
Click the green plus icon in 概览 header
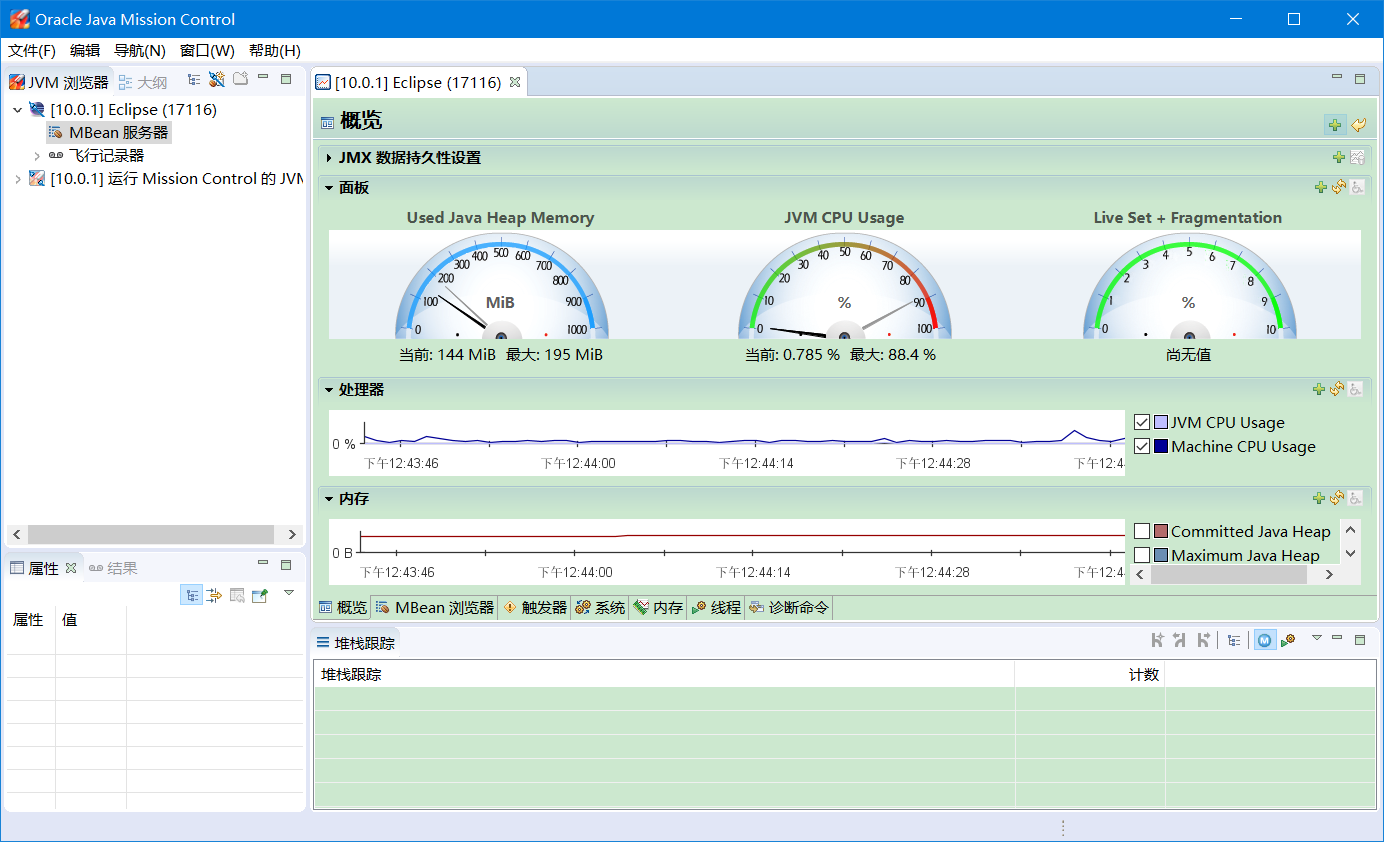click(1335, 125)
